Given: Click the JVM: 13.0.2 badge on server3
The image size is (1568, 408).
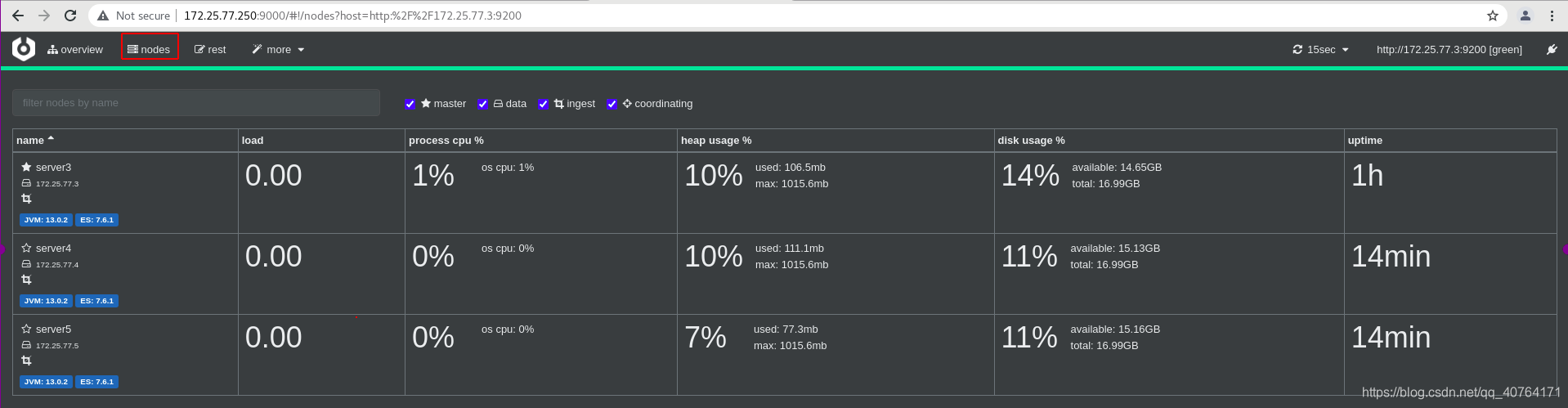Looking at the screenshot, I should (46, 220).
